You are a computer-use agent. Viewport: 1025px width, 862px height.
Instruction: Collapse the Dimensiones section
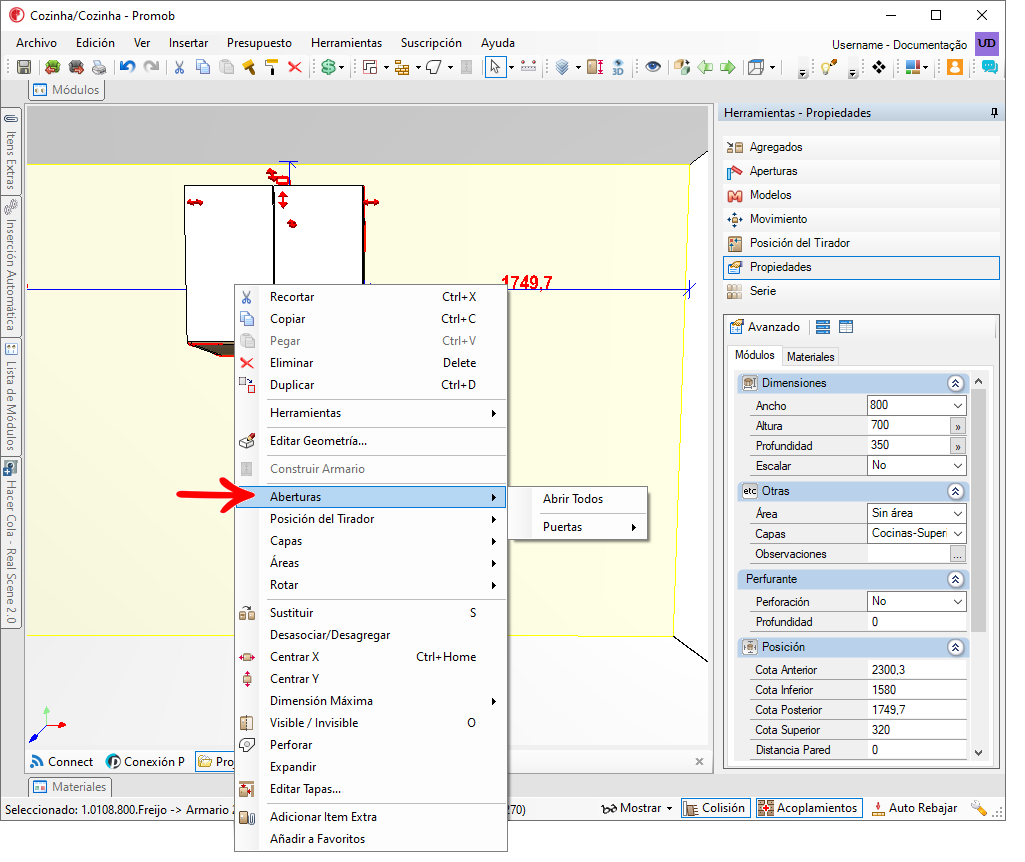pyautogui.click(x=955, y=384)
